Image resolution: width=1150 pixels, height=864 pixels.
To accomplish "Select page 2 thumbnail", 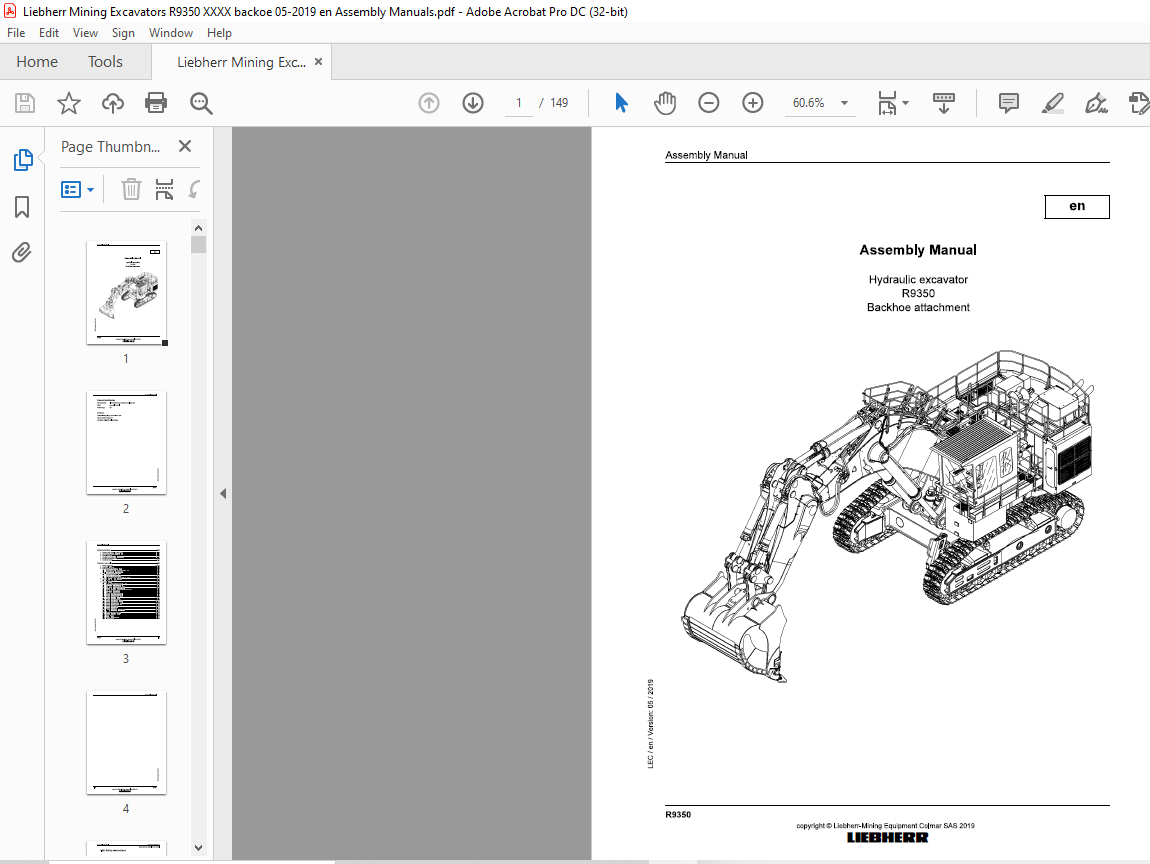I will click(126, 443).
